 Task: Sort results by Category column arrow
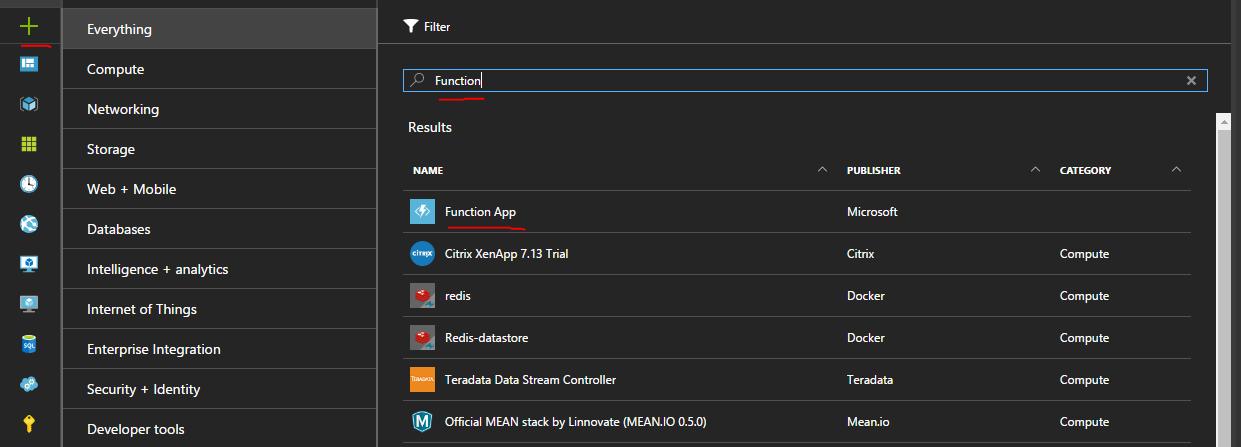point(1176,170)
